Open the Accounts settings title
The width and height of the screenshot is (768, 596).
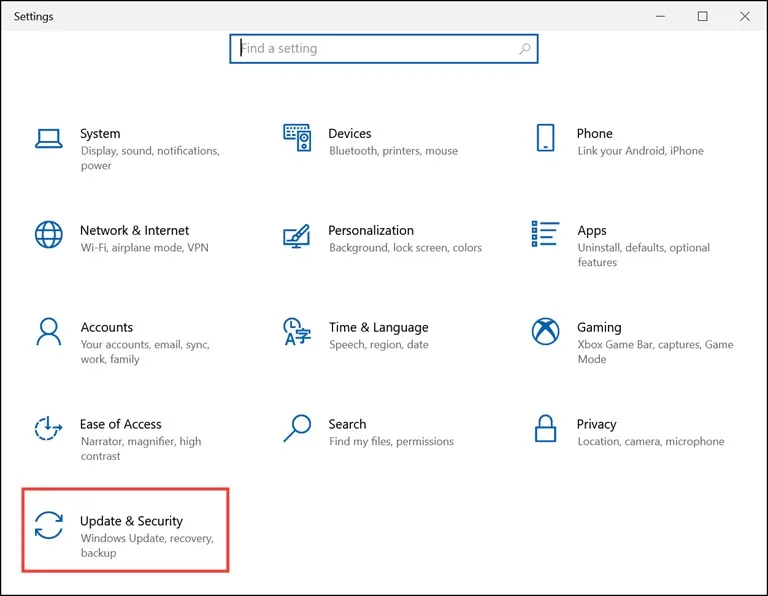click(x=107, y=327)
